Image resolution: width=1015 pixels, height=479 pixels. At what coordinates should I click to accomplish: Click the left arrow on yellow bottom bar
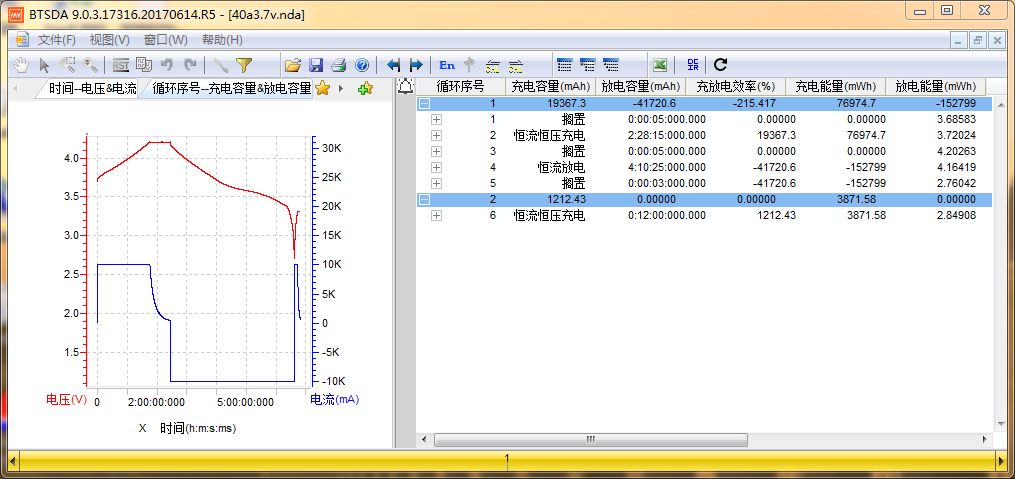(12, 460)
